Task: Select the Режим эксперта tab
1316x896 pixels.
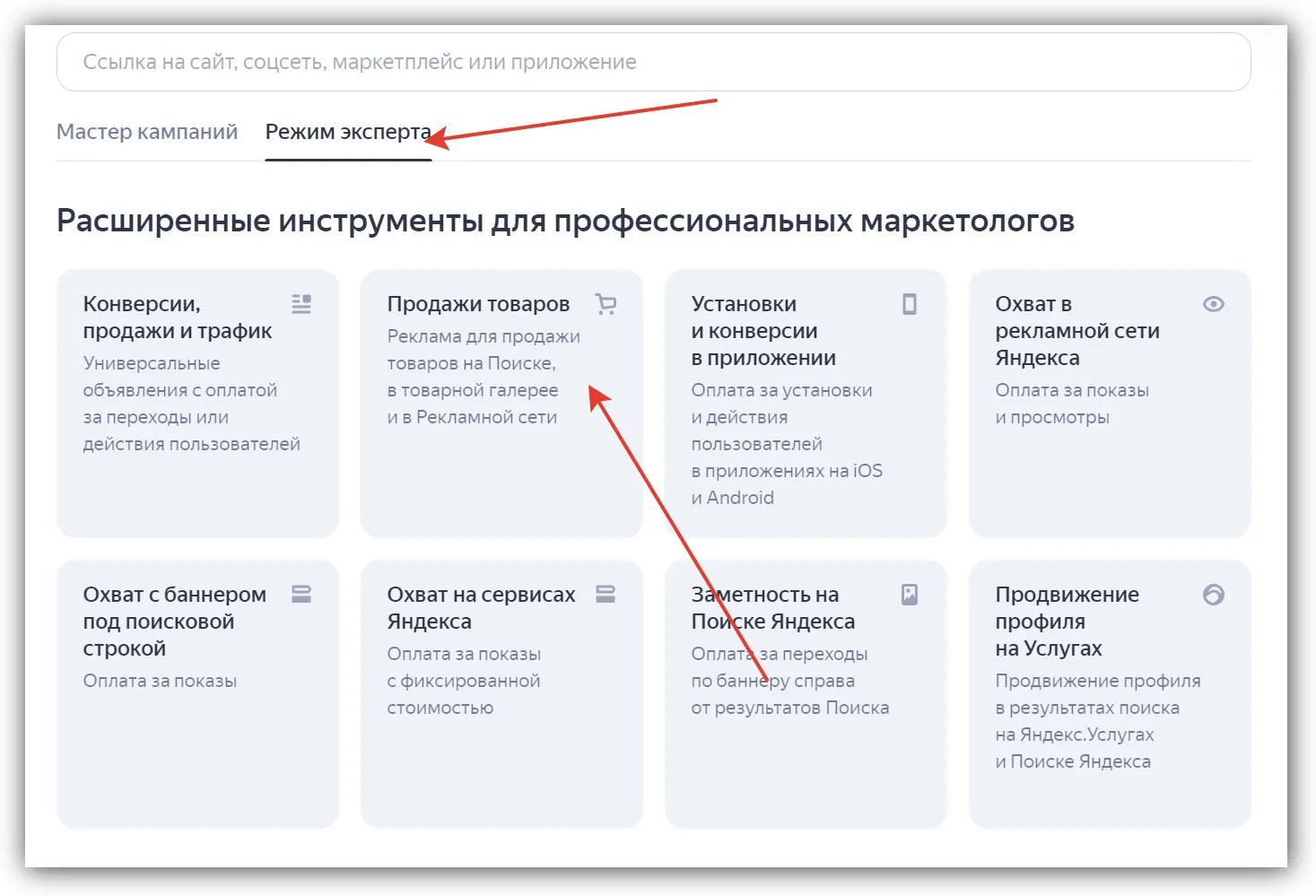Action: (348, 132)
